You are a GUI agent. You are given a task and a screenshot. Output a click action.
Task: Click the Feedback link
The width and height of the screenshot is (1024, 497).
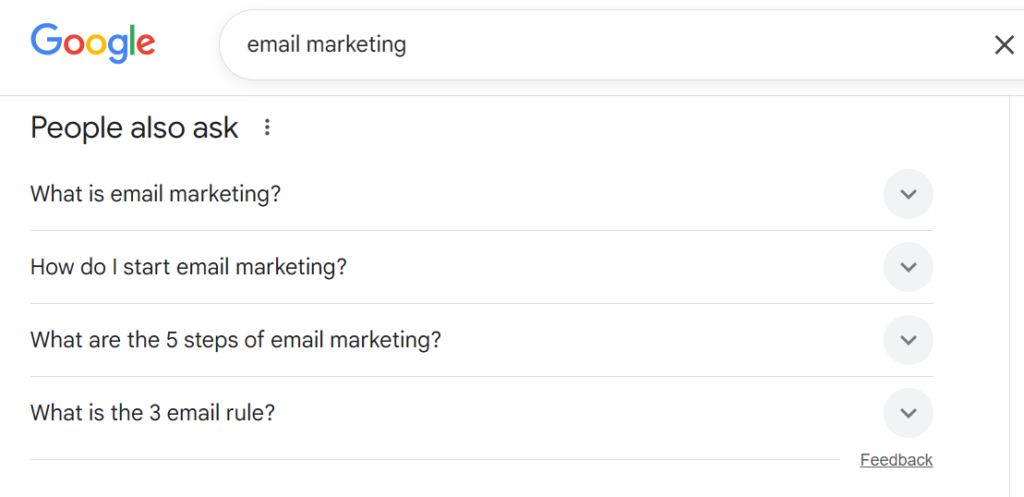coord(896,460)
